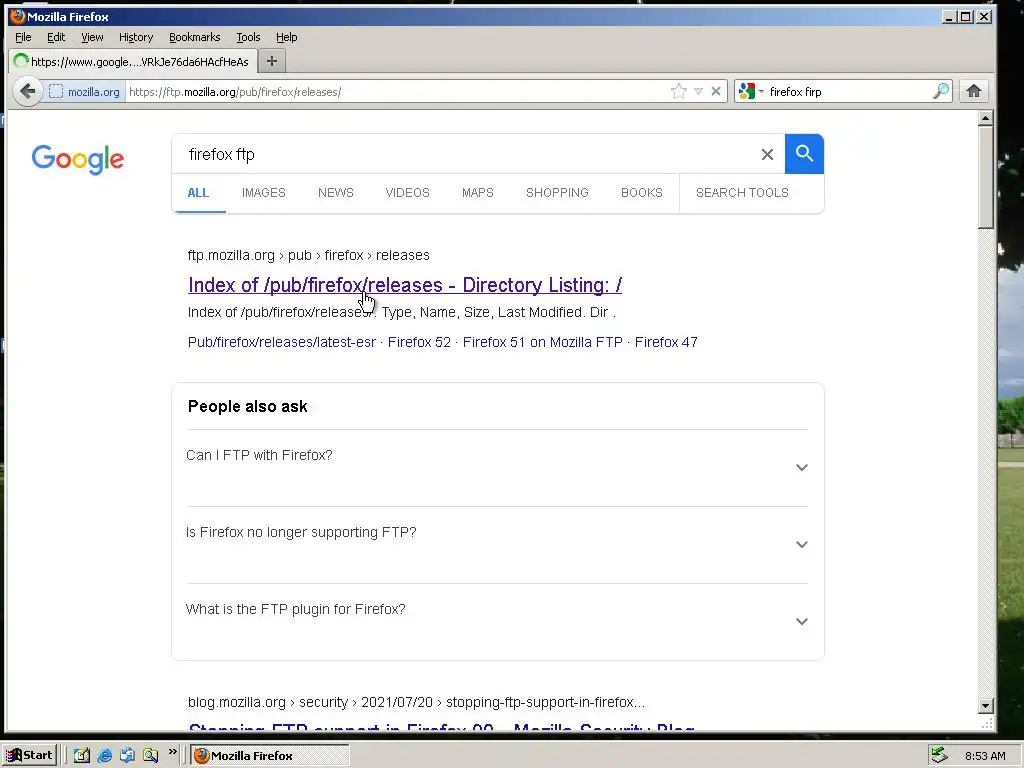The image size is (1024, 768).
Task: Switch to the BOOKS results tab
Action: [641, 193]
